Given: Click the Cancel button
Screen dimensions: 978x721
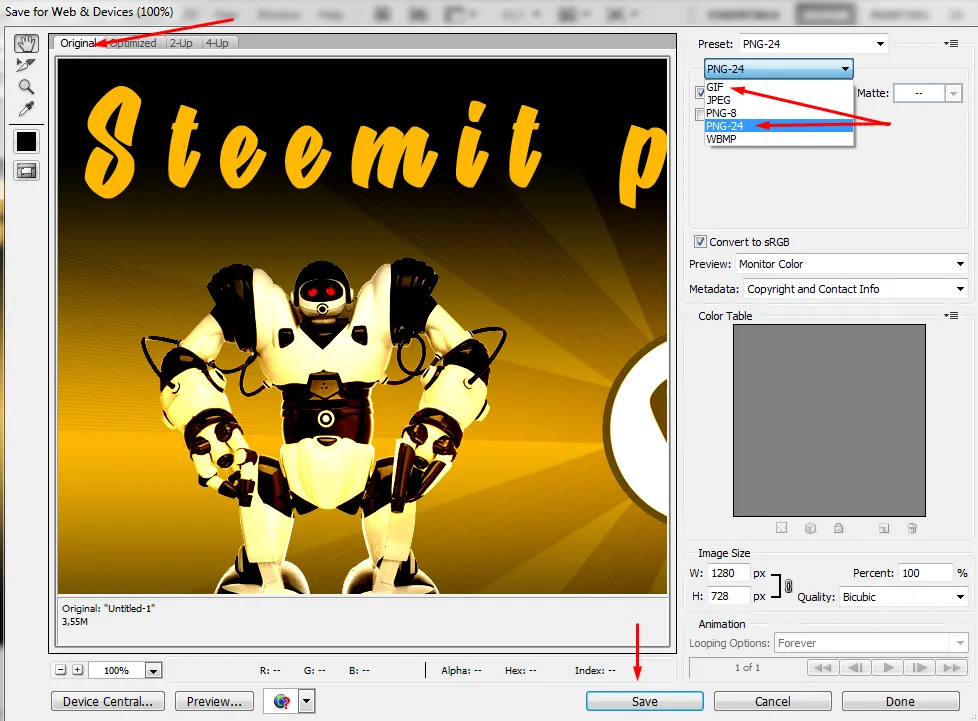Looking at the screenshot, I should click(773, 702).
